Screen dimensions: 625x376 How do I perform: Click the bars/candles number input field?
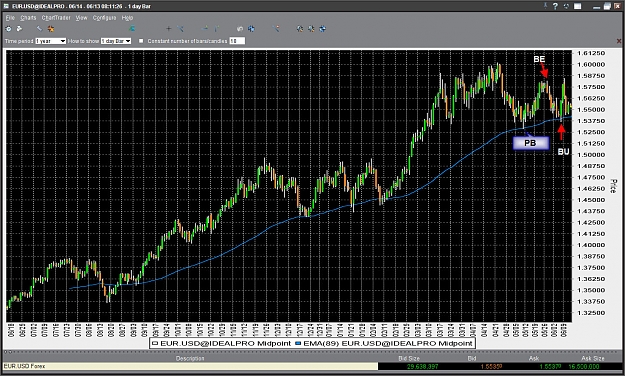coord(237,41)
